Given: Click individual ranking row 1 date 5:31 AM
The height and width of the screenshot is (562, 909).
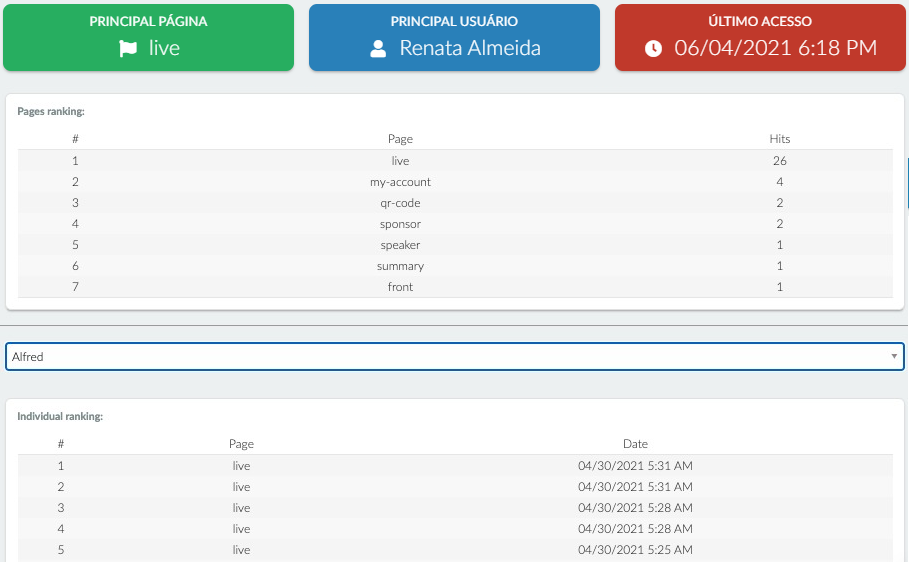Looking at the screenshot, I should coord(635,466).
